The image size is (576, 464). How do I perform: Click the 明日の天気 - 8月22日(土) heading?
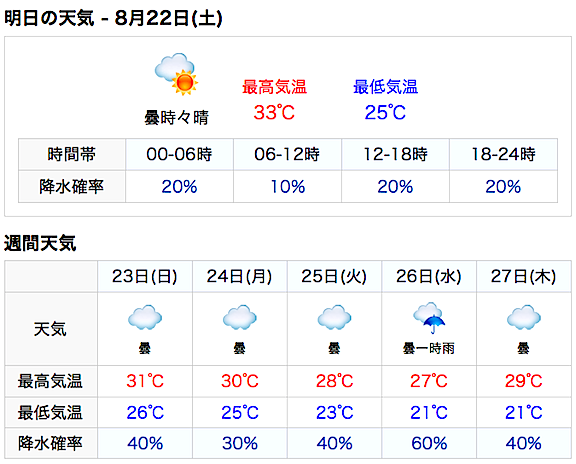click(113, 18)
